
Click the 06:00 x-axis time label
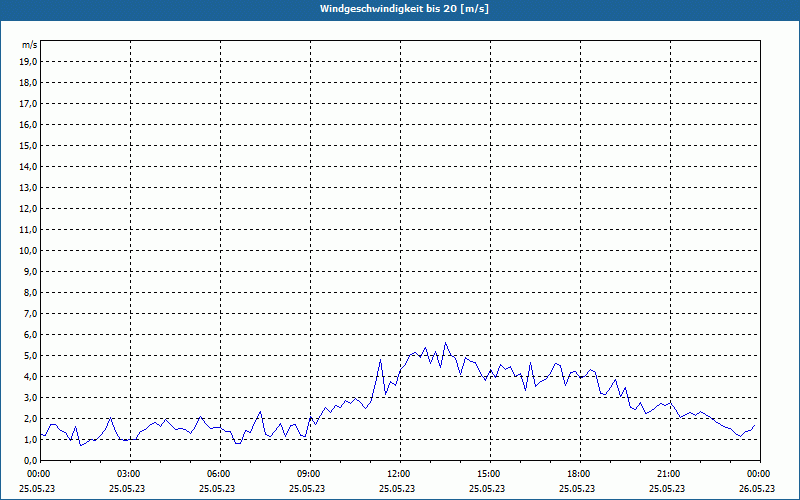pos(218,474)
